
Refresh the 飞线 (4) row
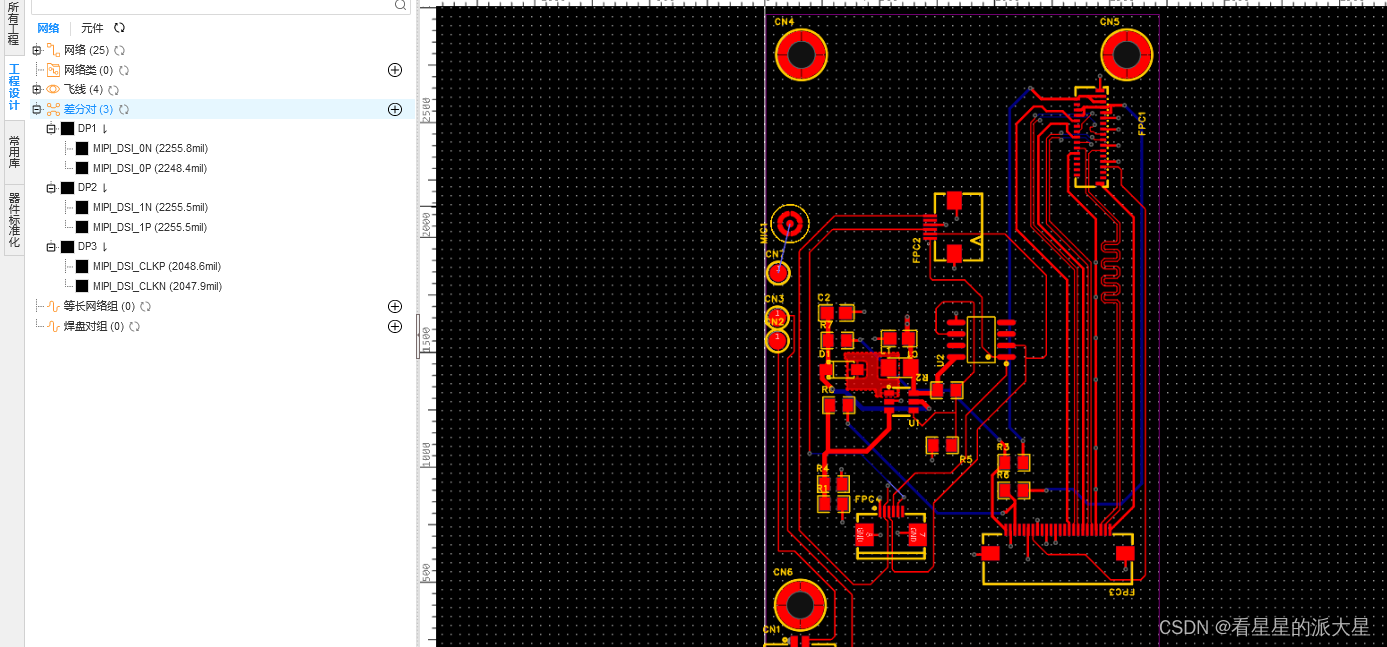(x=114, y=90)
